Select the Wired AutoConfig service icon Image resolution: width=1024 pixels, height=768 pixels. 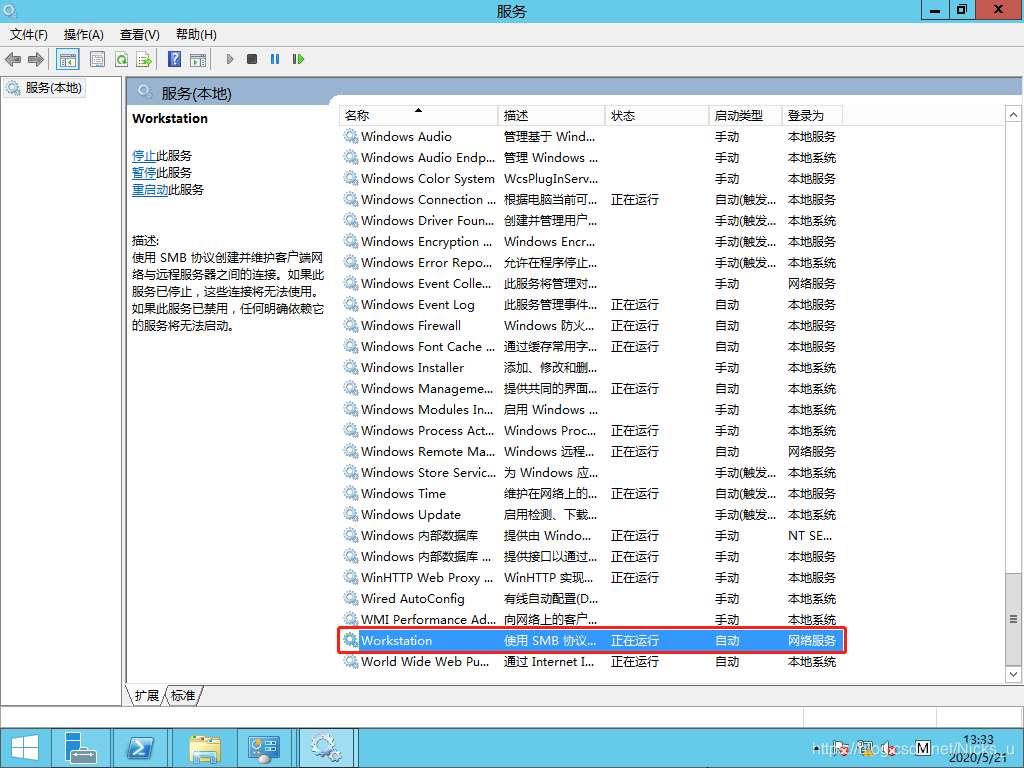coord(351,598)
